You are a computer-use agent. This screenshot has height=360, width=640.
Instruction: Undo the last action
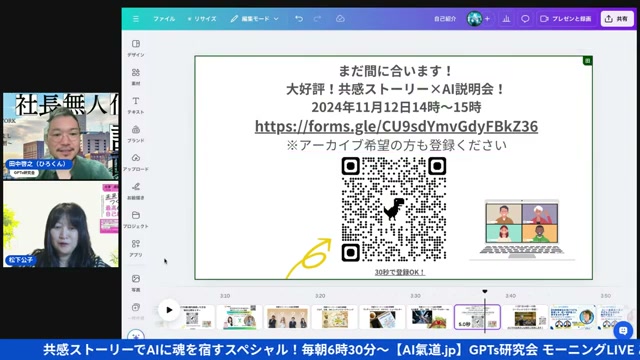(299, 19)
